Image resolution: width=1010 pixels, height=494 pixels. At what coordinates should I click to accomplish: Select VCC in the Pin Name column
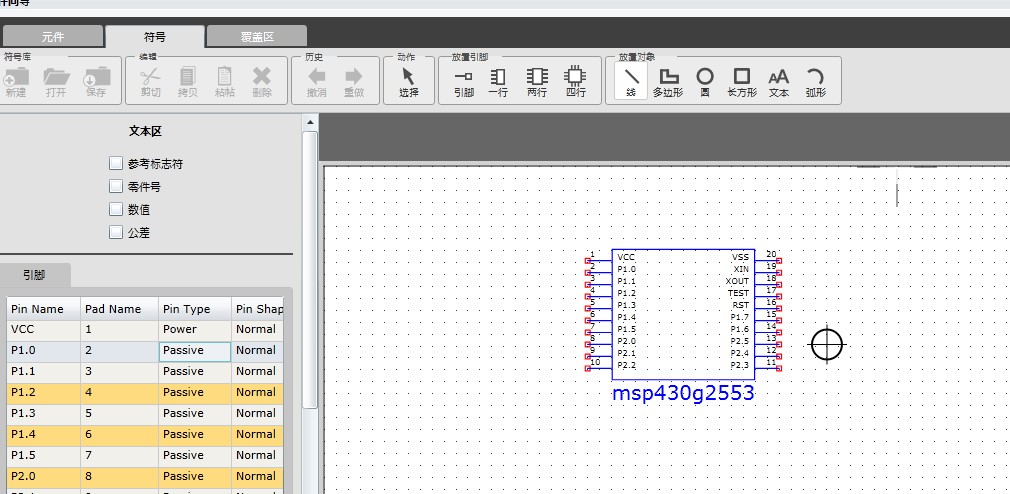click(44, 330)
